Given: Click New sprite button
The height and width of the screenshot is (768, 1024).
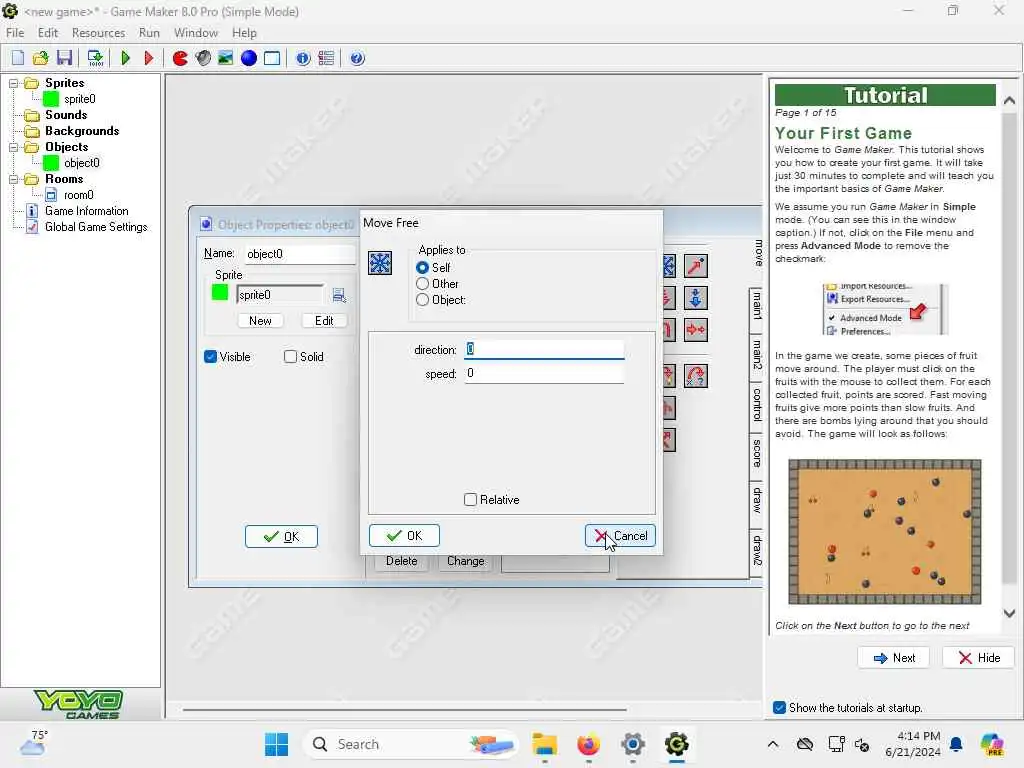Looking at the screenshot, I should (x=260, y=321).
